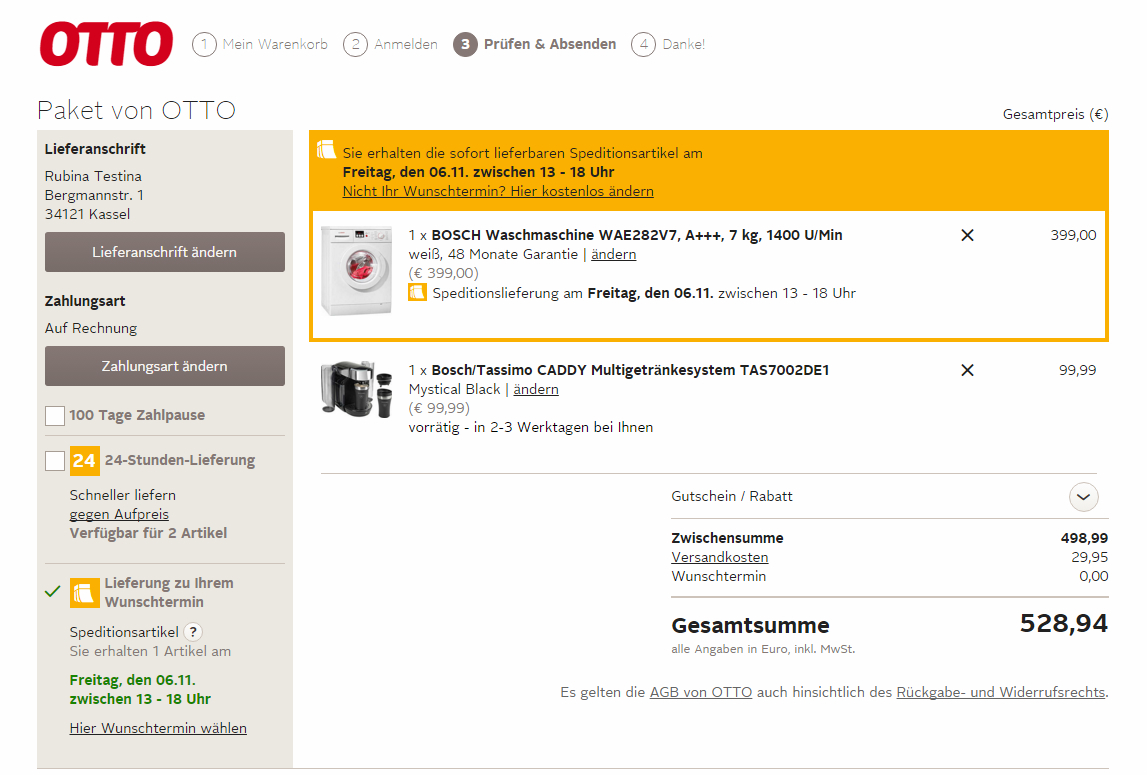Enable the 100 Tage Zahlpause checkbox

[55, 416]
